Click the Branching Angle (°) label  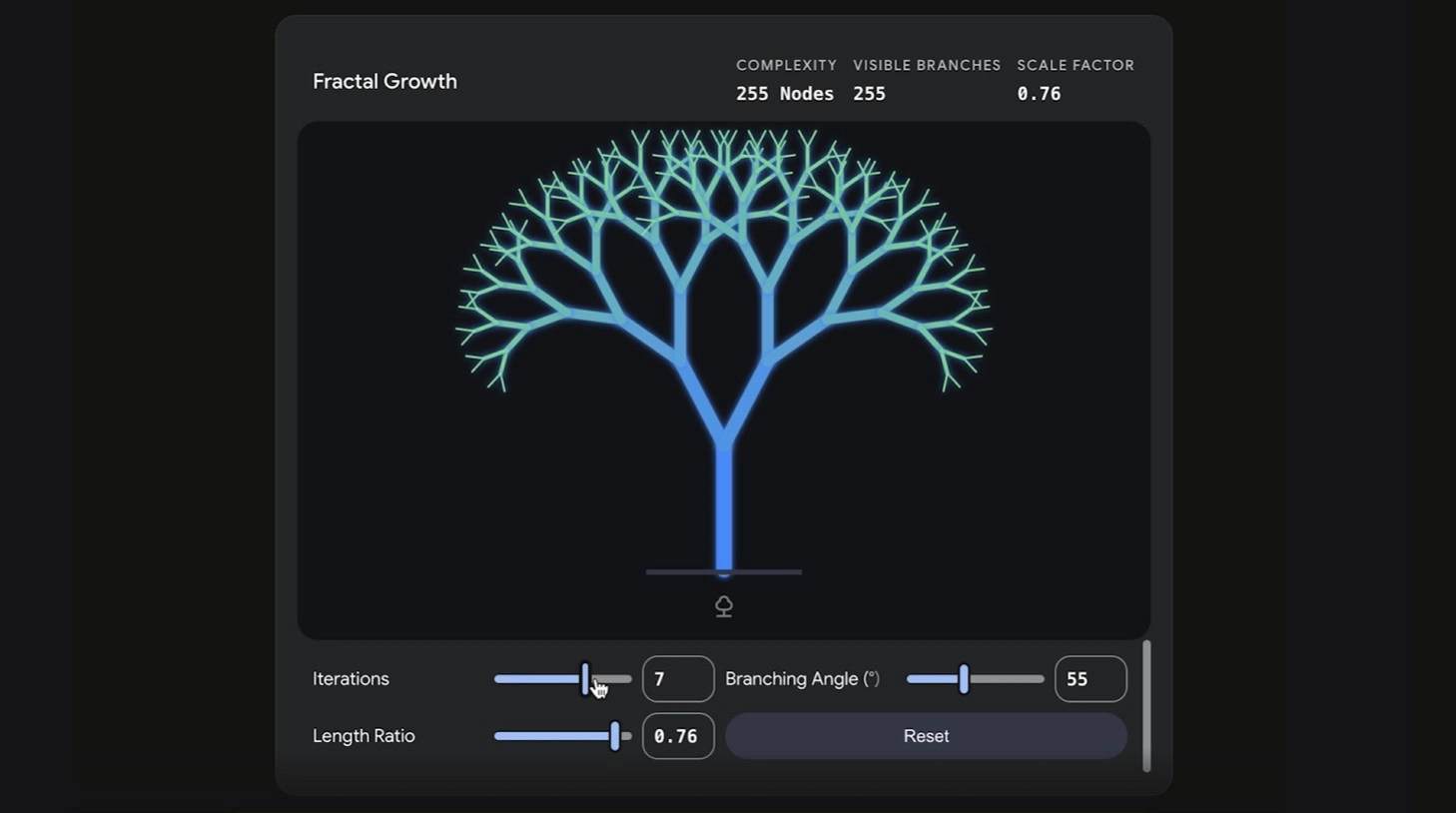coord(802,679)
